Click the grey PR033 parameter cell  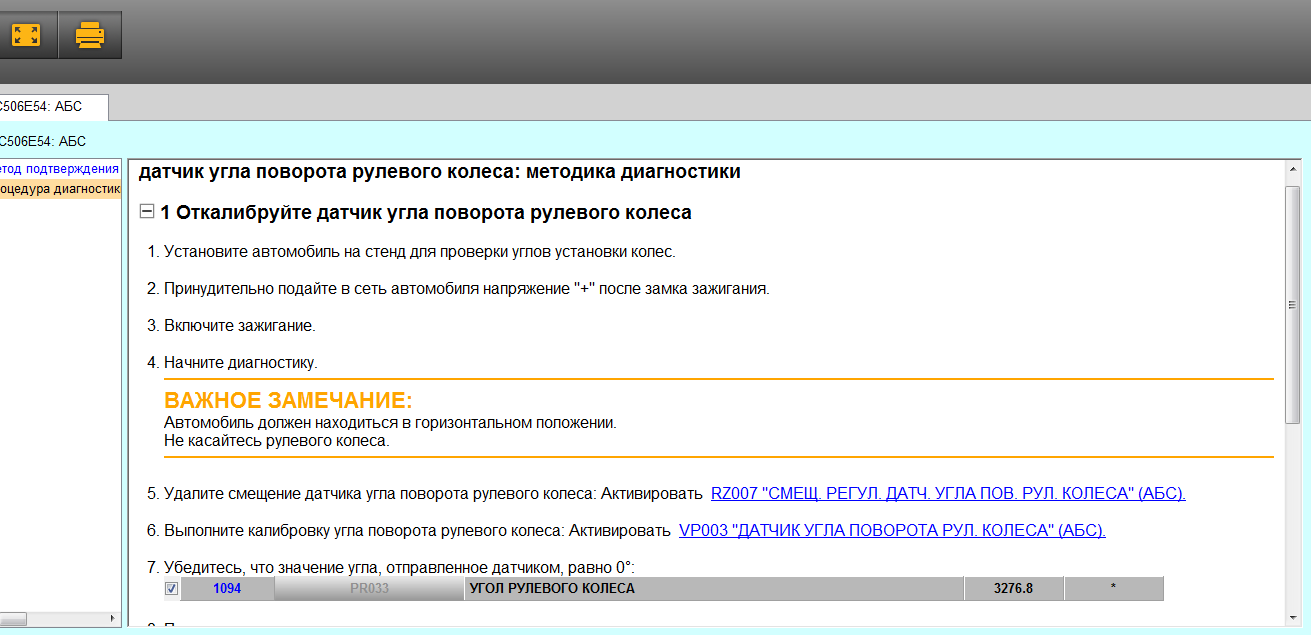369,589
